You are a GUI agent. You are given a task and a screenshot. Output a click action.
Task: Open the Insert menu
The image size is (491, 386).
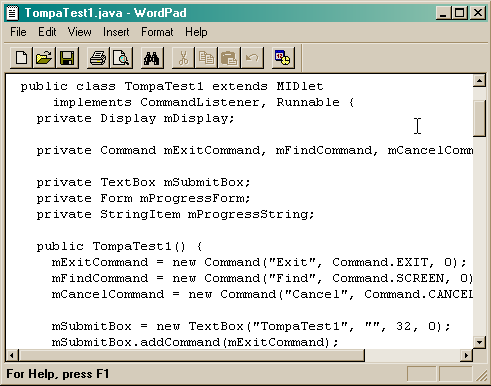pyautogui.click(x=116, y=32)
